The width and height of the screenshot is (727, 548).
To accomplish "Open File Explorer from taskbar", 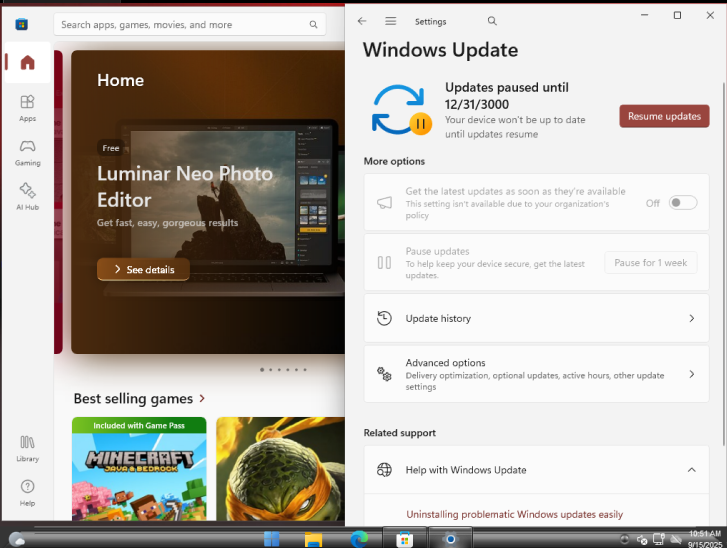I will 313,539.
